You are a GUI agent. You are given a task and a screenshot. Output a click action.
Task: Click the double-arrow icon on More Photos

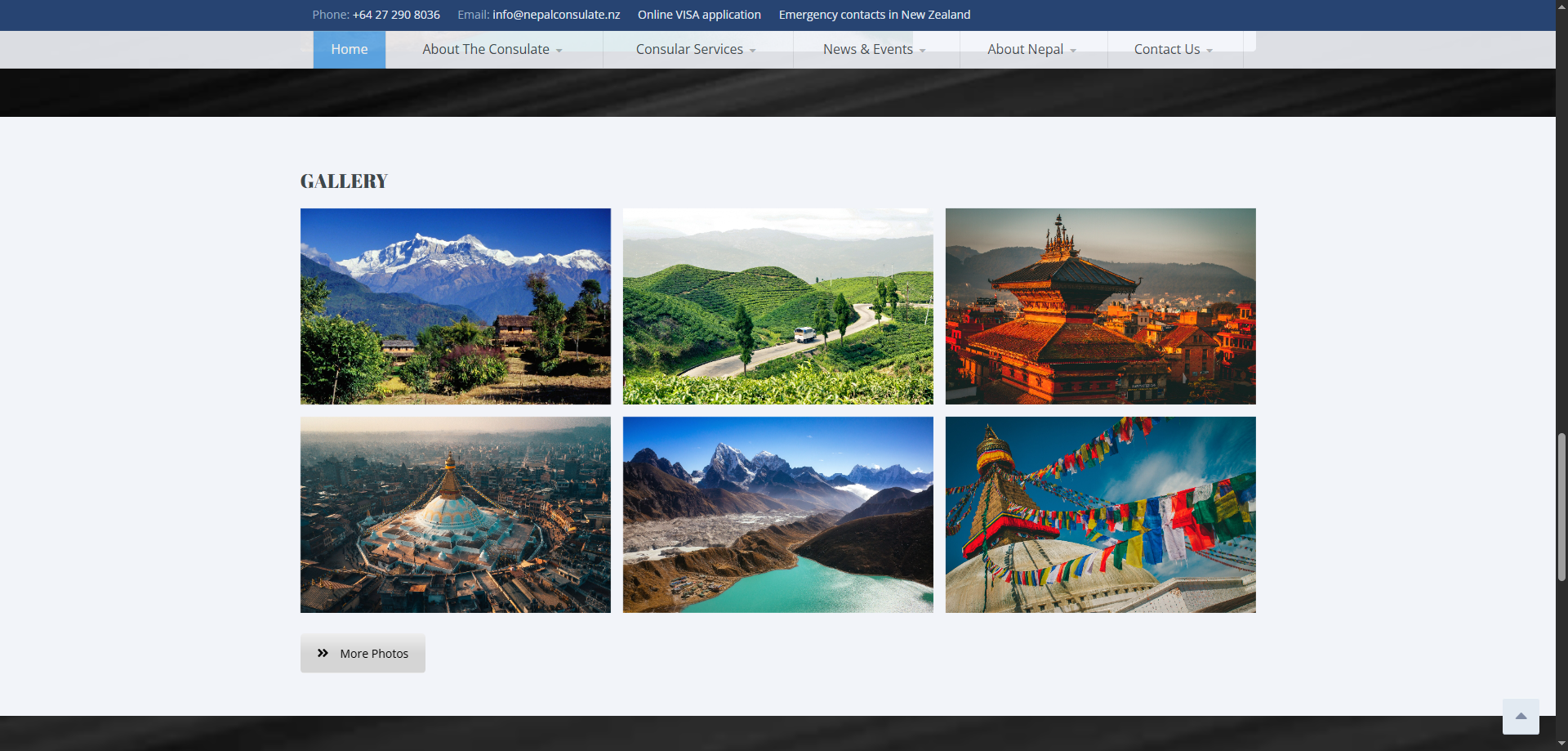pyautogui.click(x=323, y=653)
